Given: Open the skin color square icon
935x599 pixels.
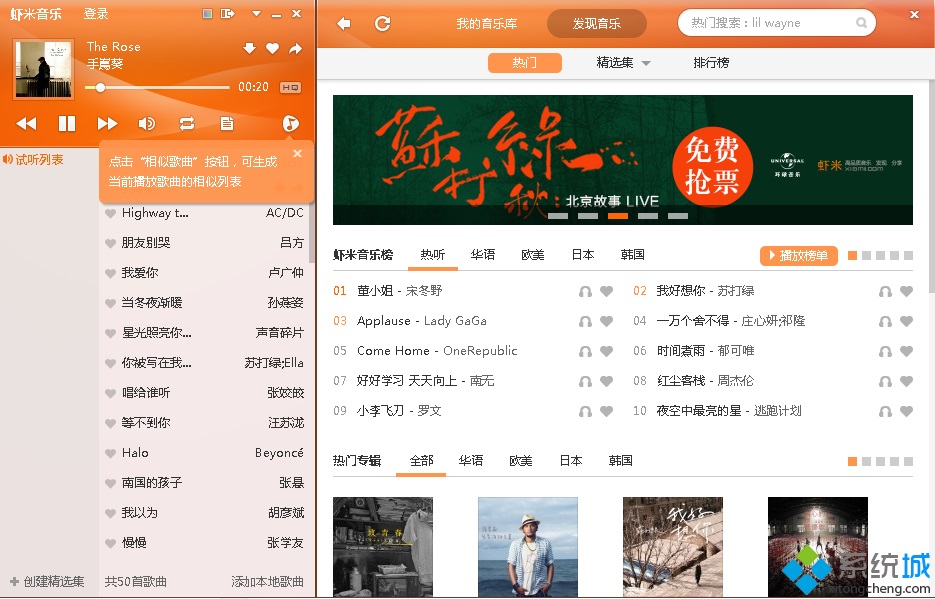Looking at the screenshot, I should pyautogui.click(x=208, y=13).
